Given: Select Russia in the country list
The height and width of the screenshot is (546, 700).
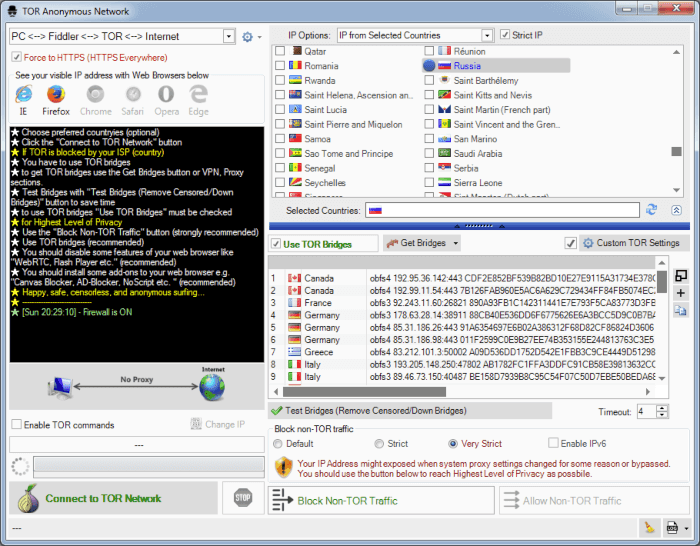Looking at the screenshot, I should [496, 66].
